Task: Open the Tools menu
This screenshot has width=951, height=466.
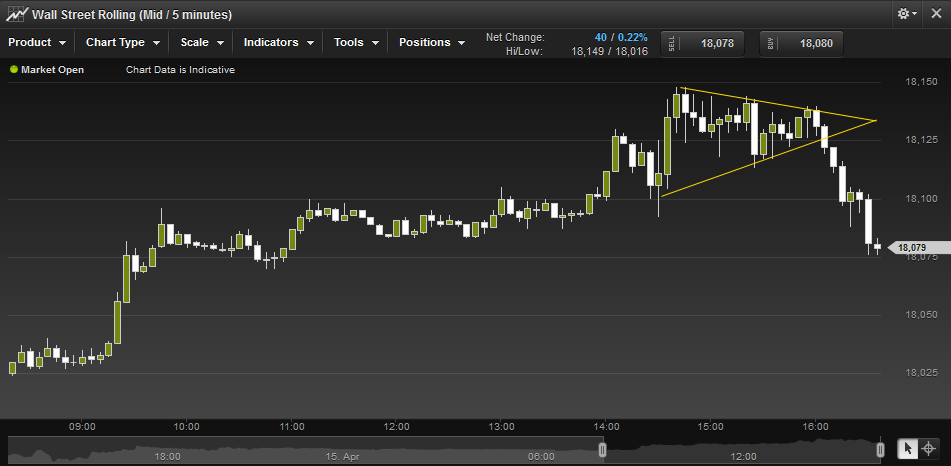Action: tap(357, 43)
